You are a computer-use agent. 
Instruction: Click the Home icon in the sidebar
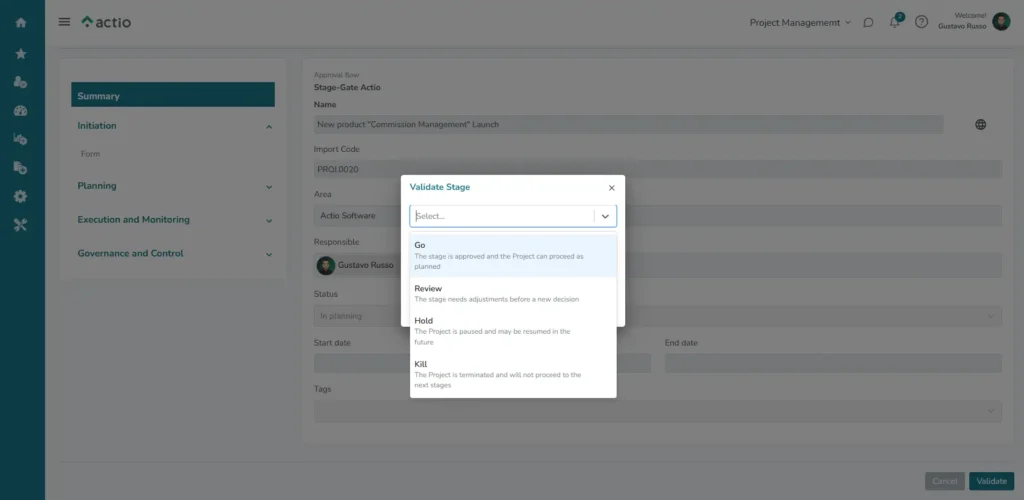[21, 22]
